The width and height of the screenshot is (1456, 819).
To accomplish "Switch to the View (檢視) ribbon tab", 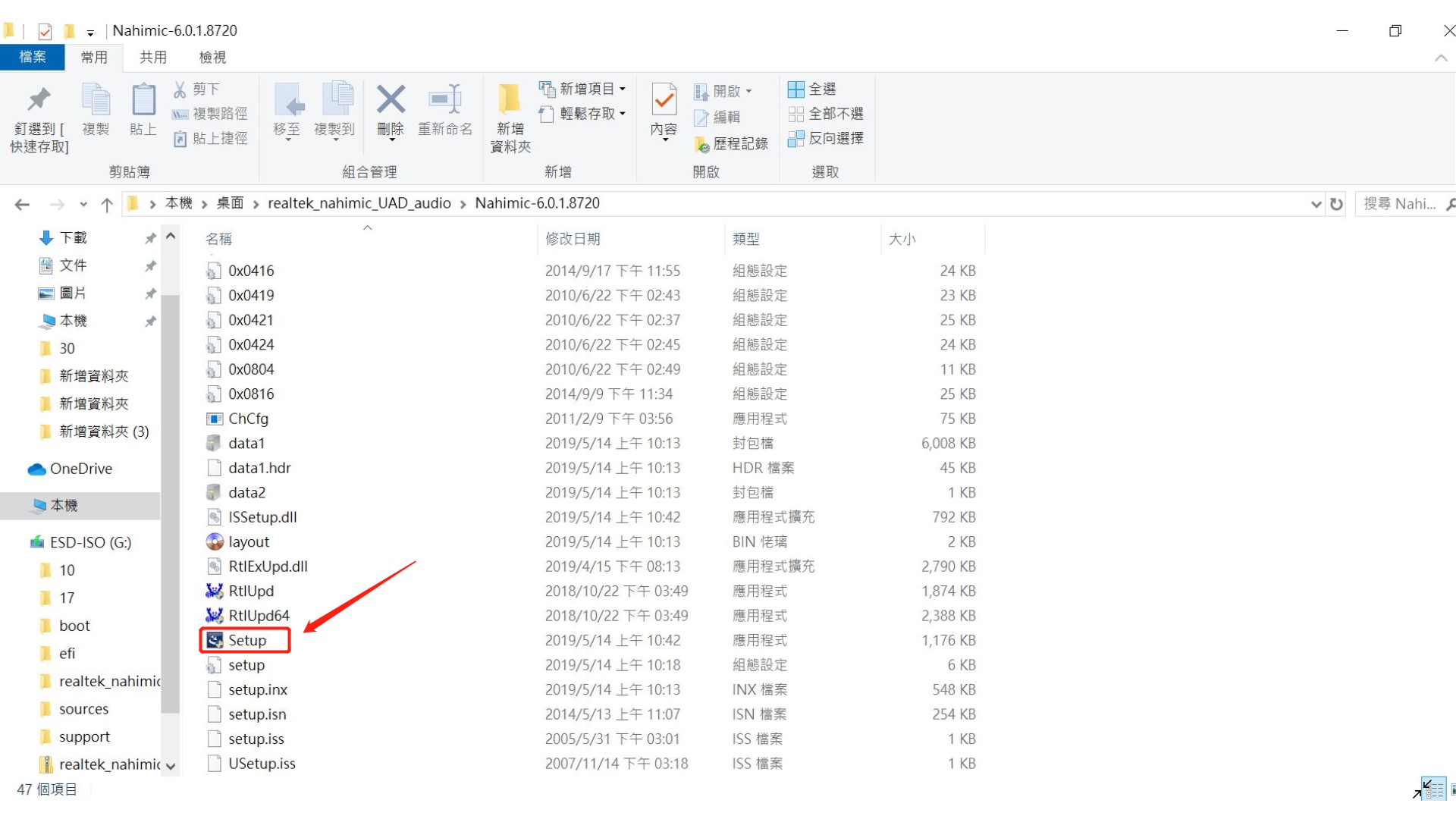I will point(212,58).
